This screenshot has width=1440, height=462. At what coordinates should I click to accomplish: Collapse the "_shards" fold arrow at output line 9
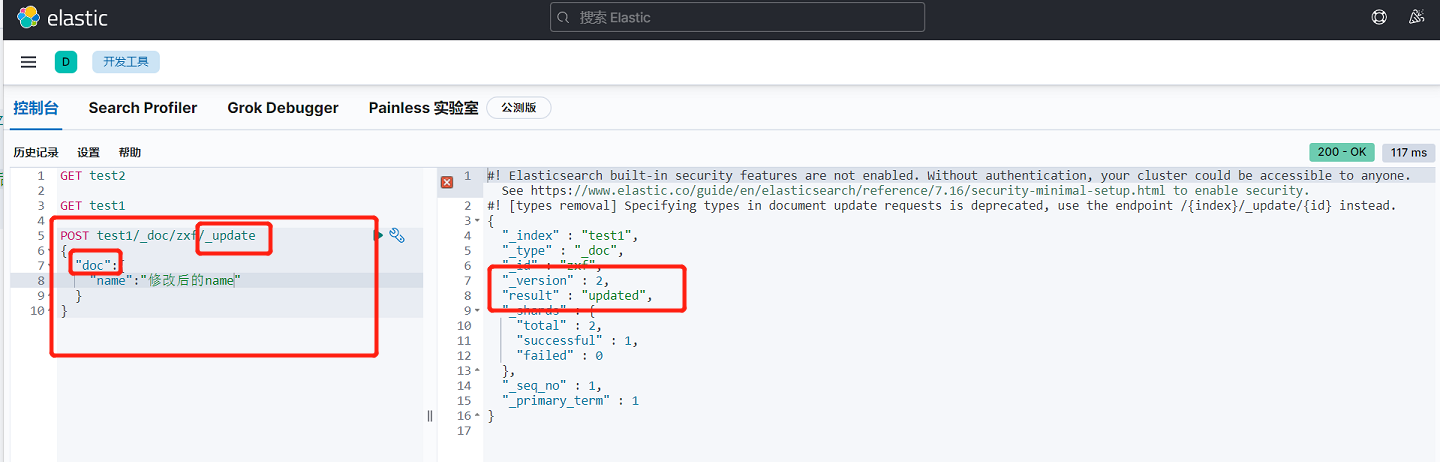click(477, 310)
